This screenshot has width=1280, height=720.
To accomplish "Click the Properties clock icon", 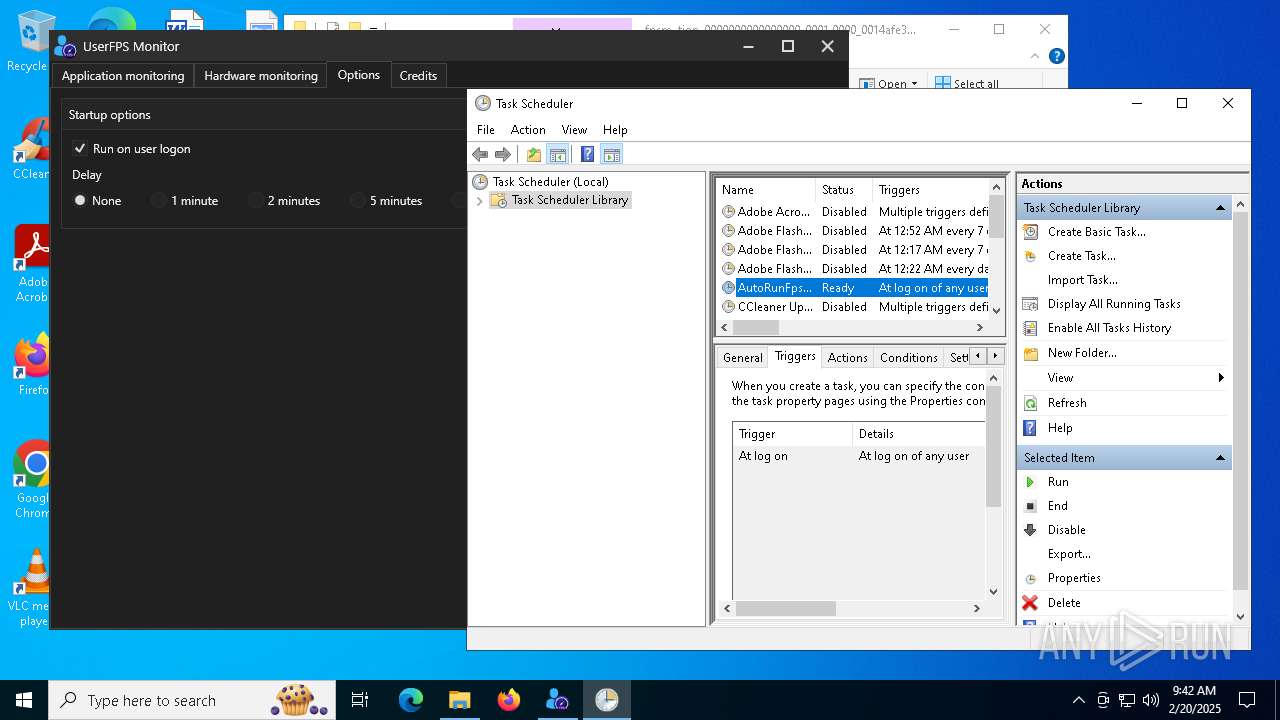I will click(x=1031, y=578).
